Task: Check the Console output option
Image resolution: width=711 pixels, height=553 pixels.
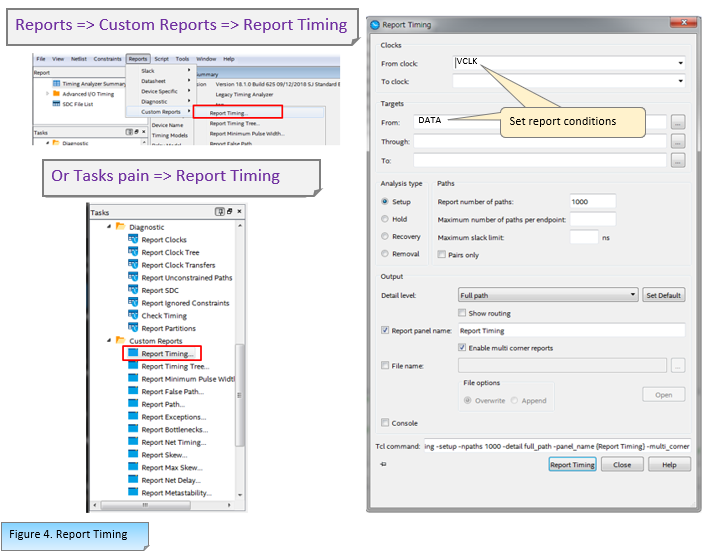Action: 386,423
